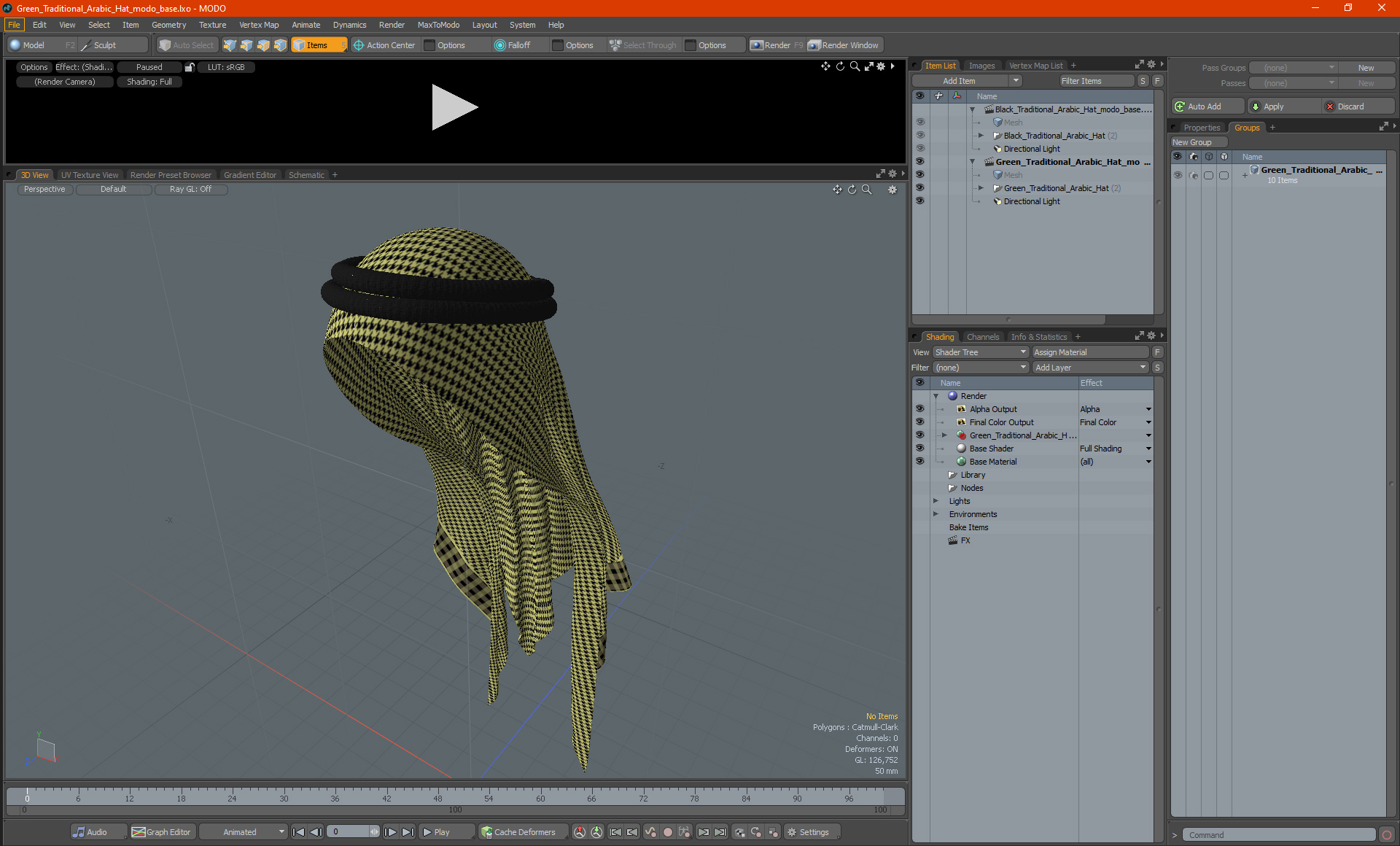Collapse Render node in Shader Tree
1400x846 pixels.
pos(936,396)
